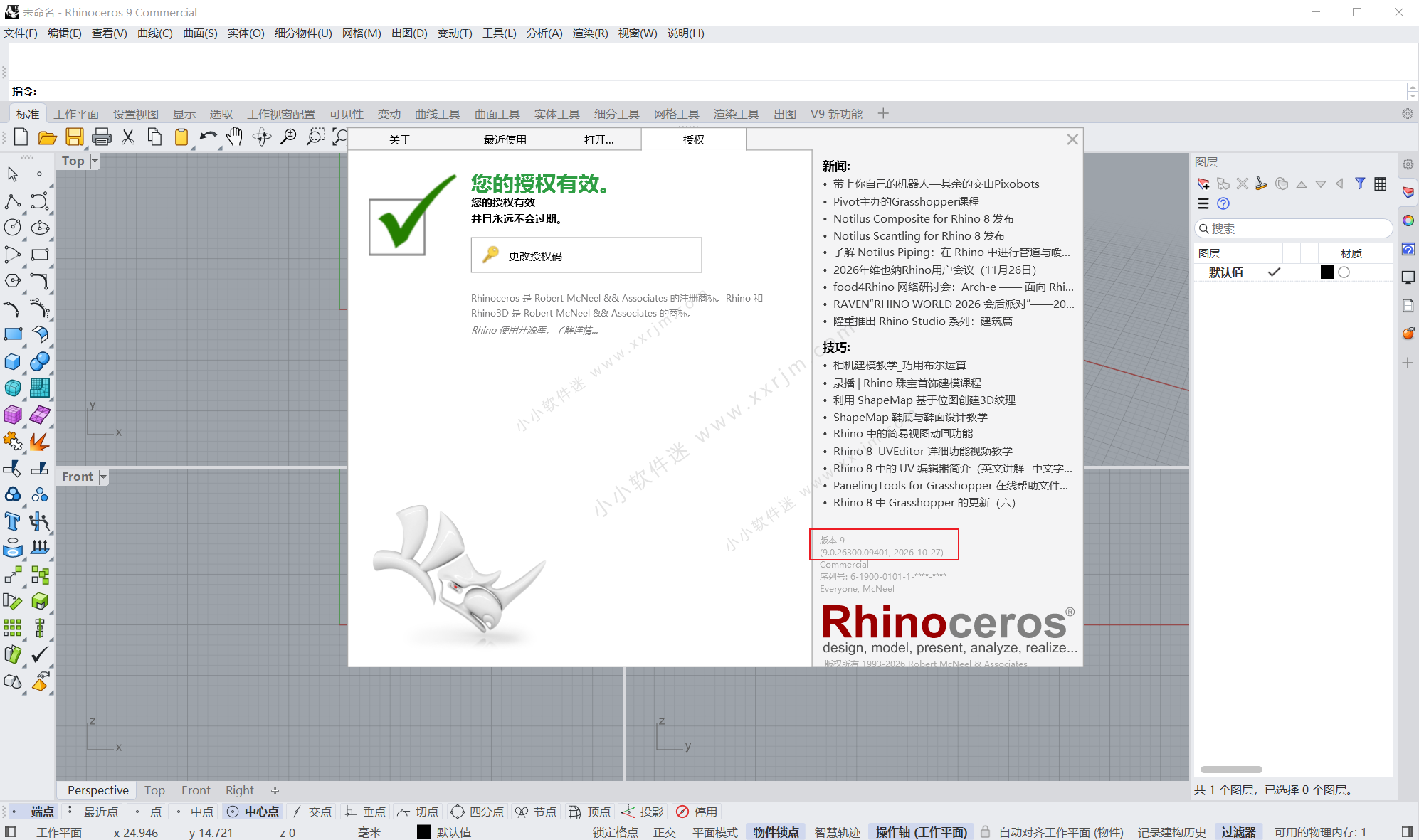
Task: Select the Circle drawing tool
Action: click(x=13, y=228)
